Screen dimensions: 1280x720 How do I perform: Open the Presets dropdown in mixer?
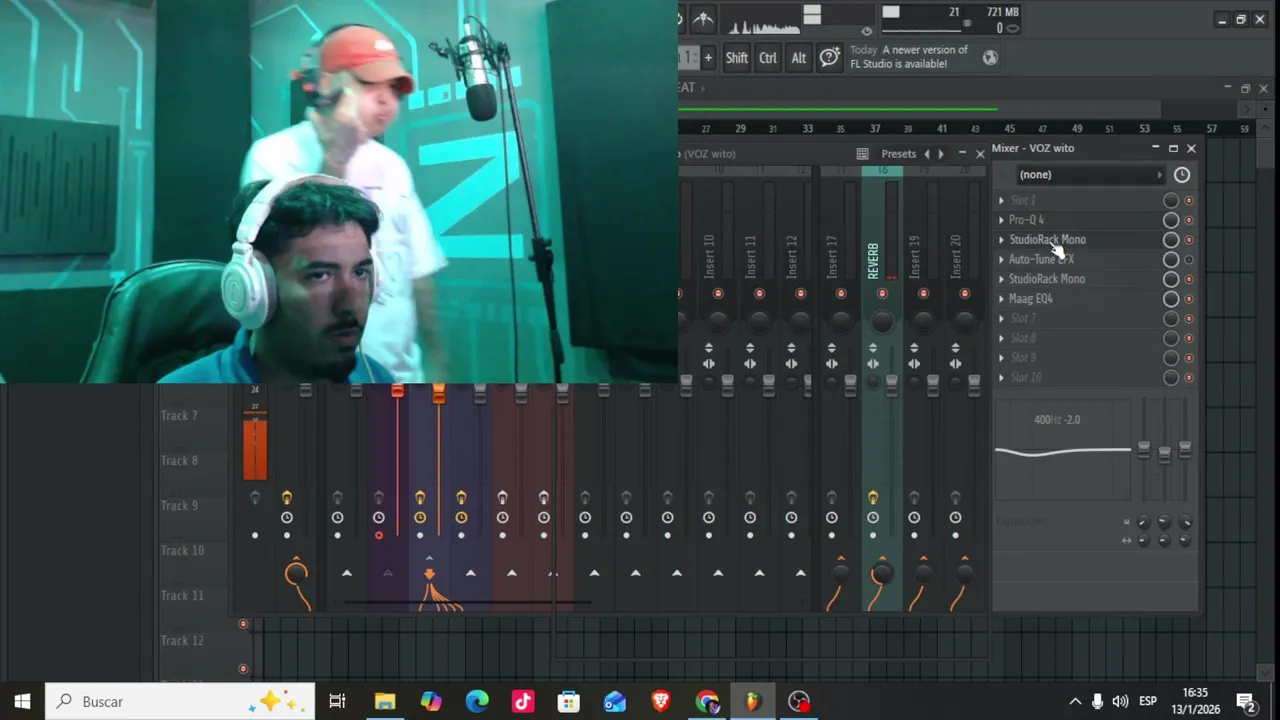point(898,154)
